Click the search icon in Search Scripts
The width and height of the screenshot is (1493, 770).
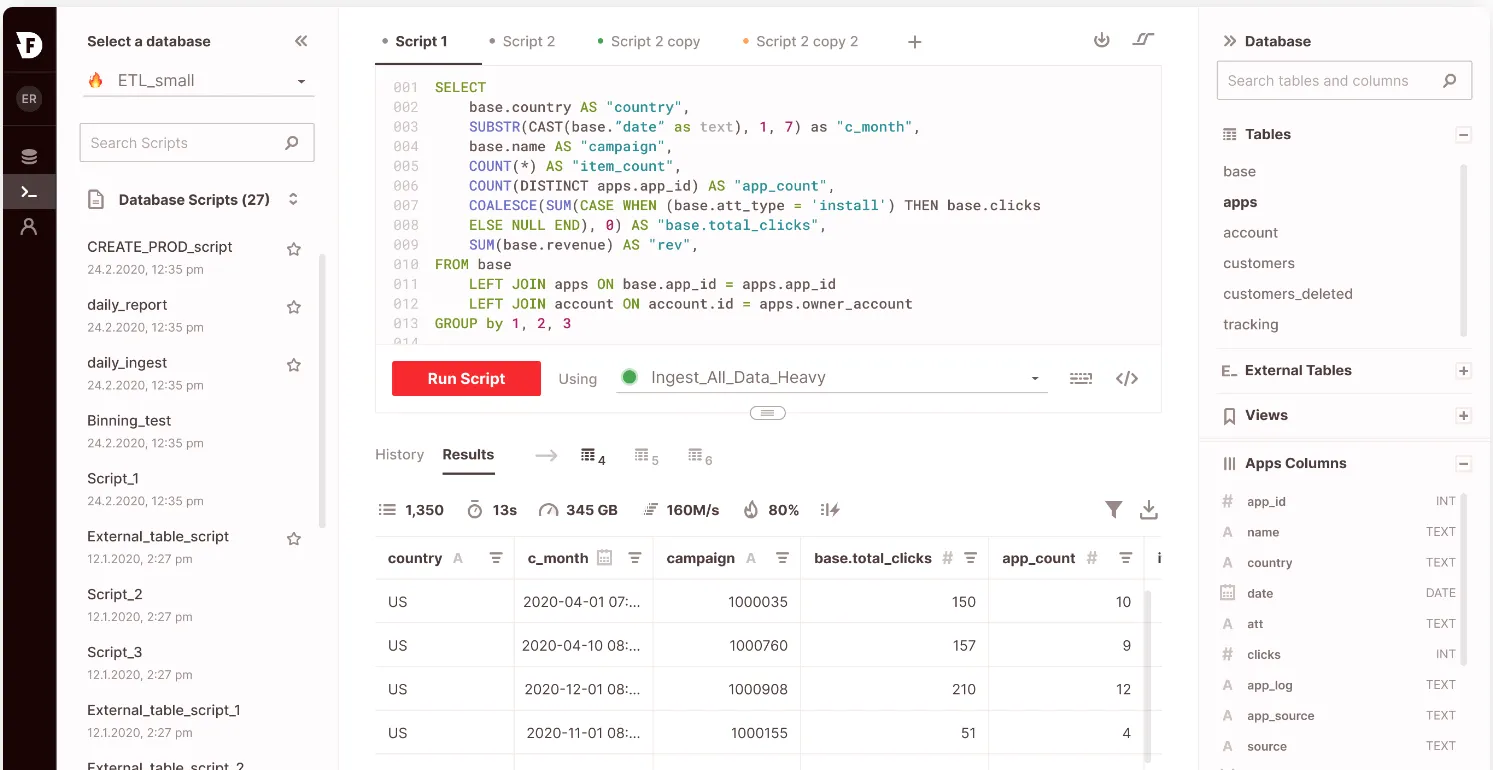292,143
